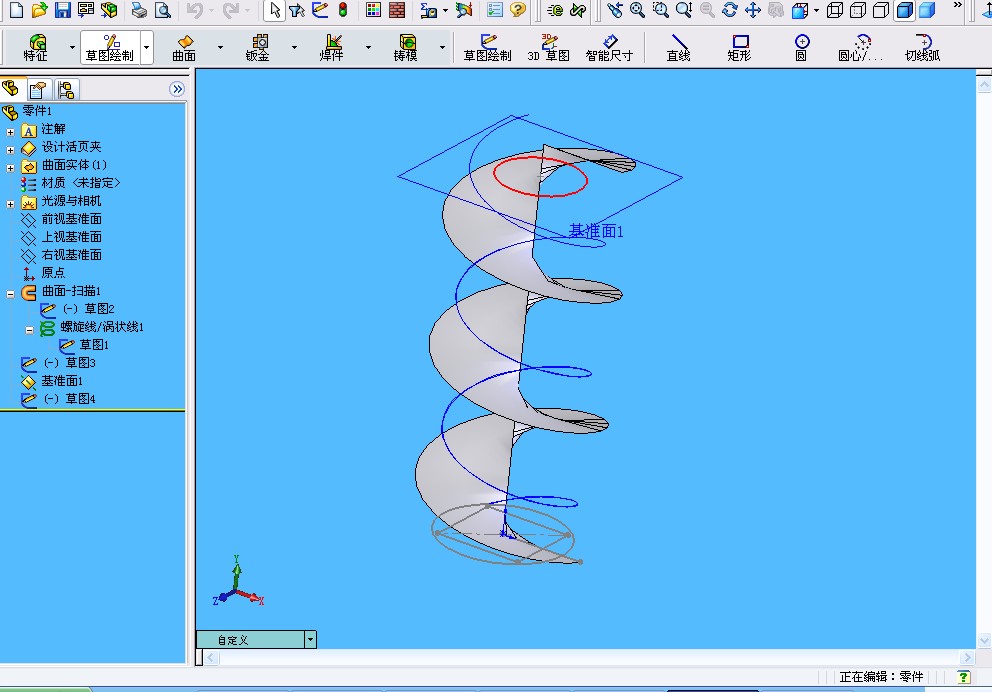The width and height of the screenshot is (992, 692).
Task: Select the rotate view tool
Action: pyautogui.click(x=729, y=9)
